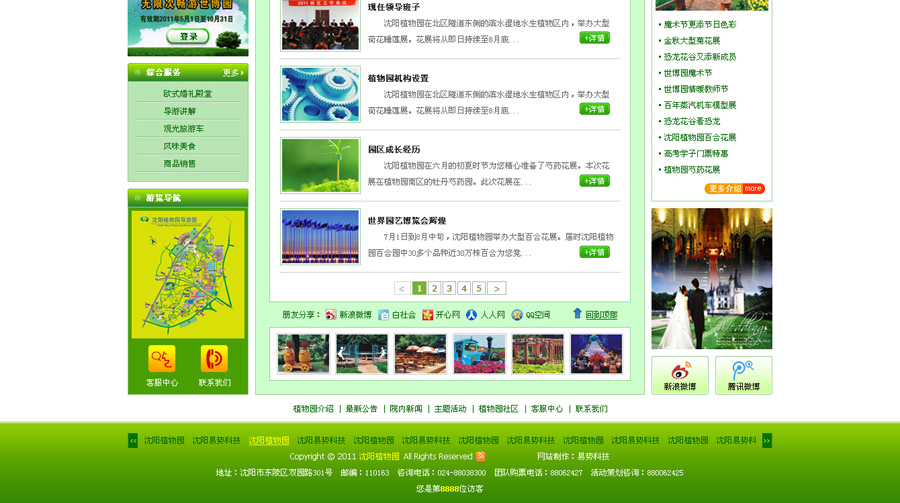
Task: Share via the QQ空间 icon
Action: (x=517, y=315)
